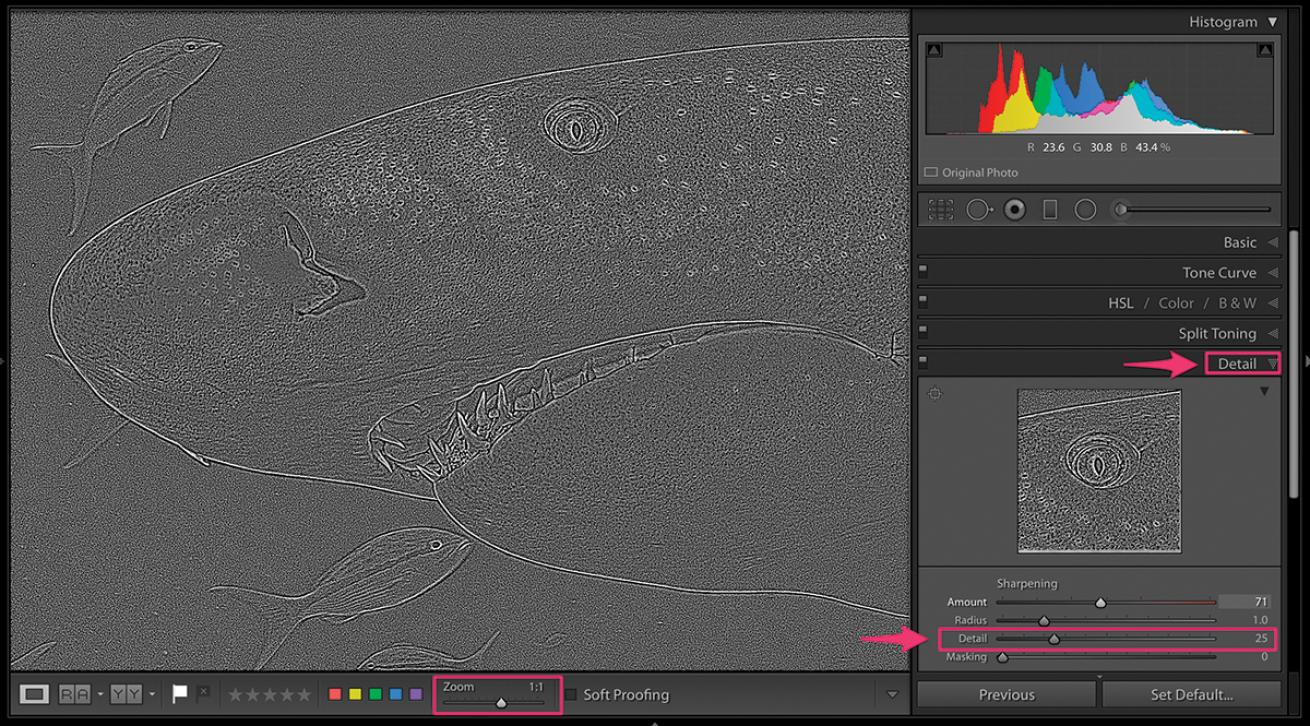Apply the red color label swatch

point(335,694)
